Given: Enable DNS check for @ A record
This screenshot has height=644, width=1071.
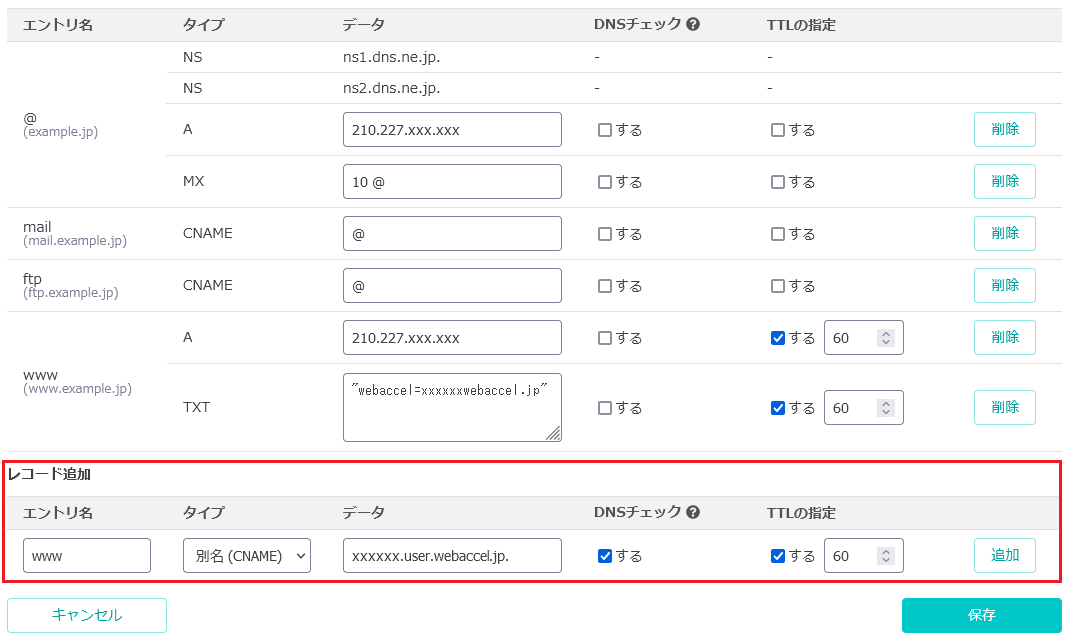Looking at the screenshot, I should (604, 130).
